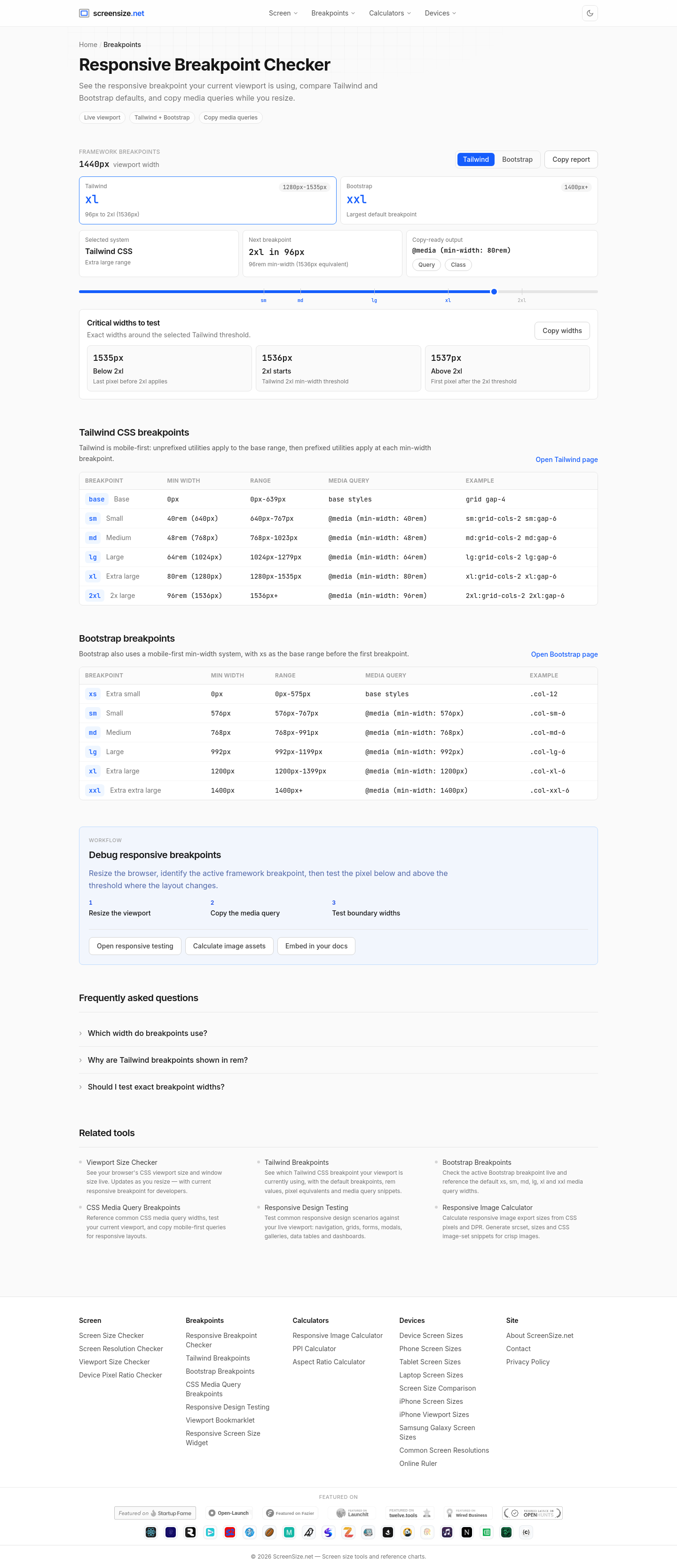This screenshot has height=1568, width=677.
Task: Click the black bird feather footer icon
Action: pos(309,1532)
